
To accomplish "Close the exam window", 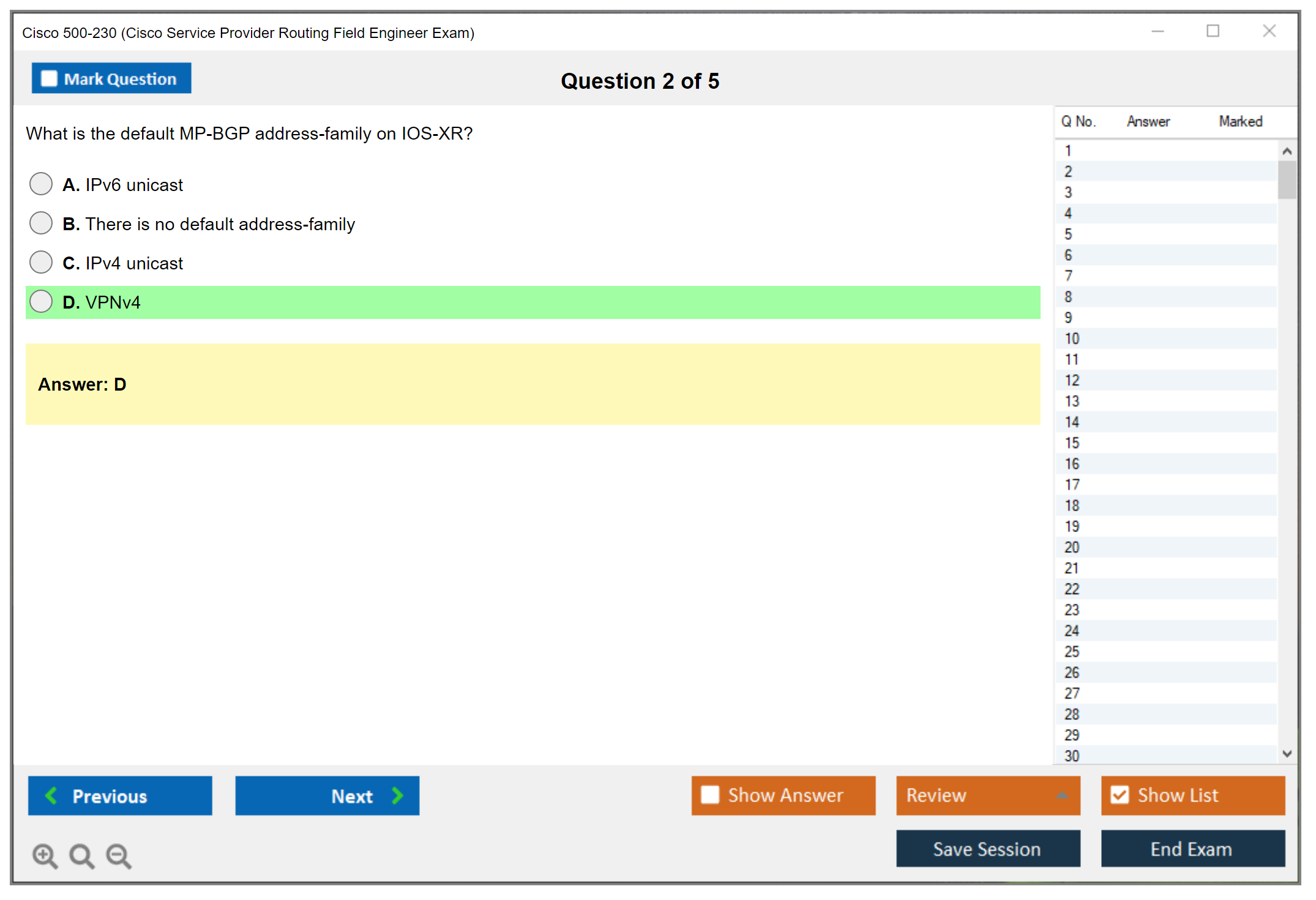I will [x=1269, y=31].
